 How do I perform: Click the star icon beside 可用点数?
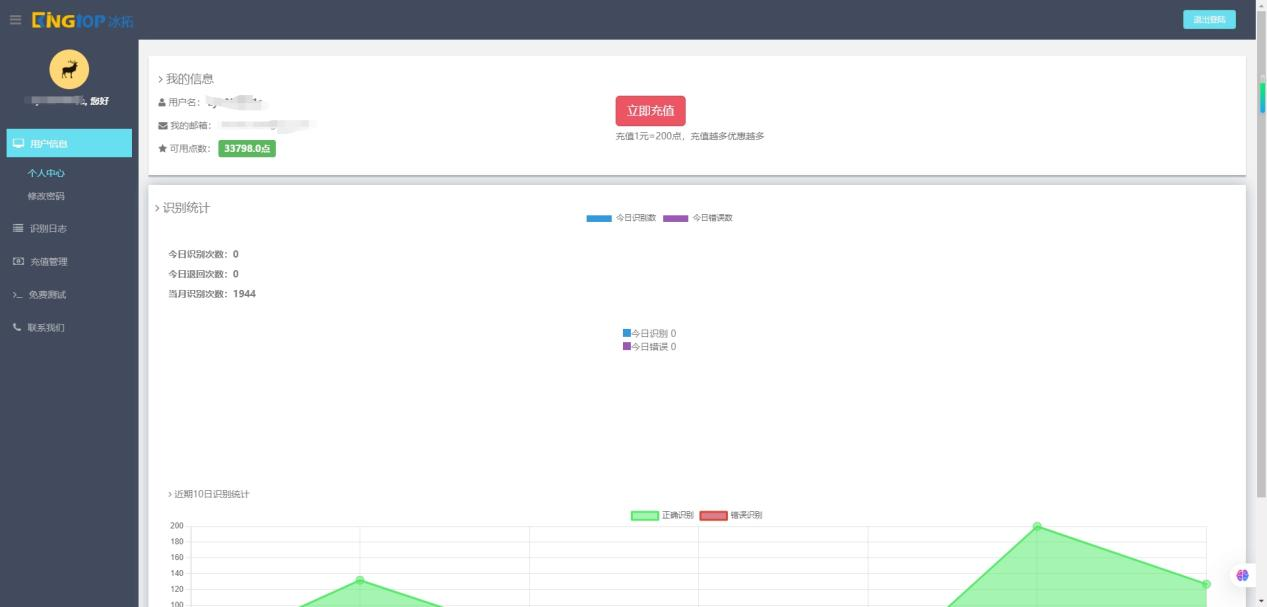pos(162,149)
